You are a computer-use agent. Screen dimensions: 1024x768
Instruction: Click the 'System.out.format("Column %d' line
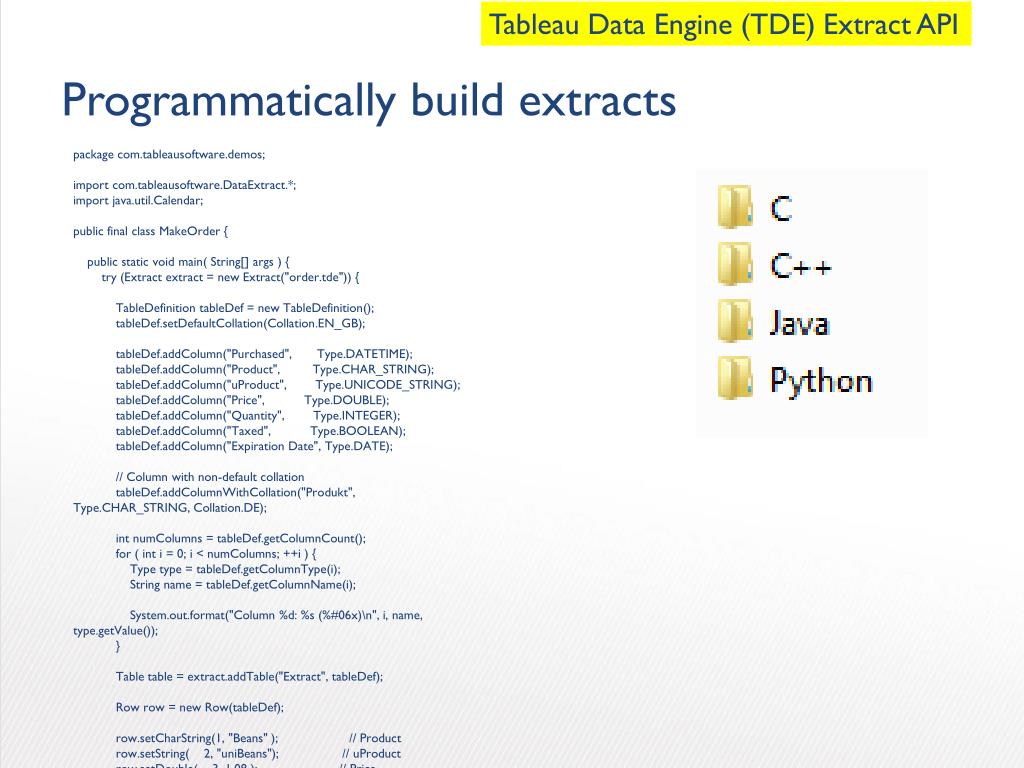[276, 615]
